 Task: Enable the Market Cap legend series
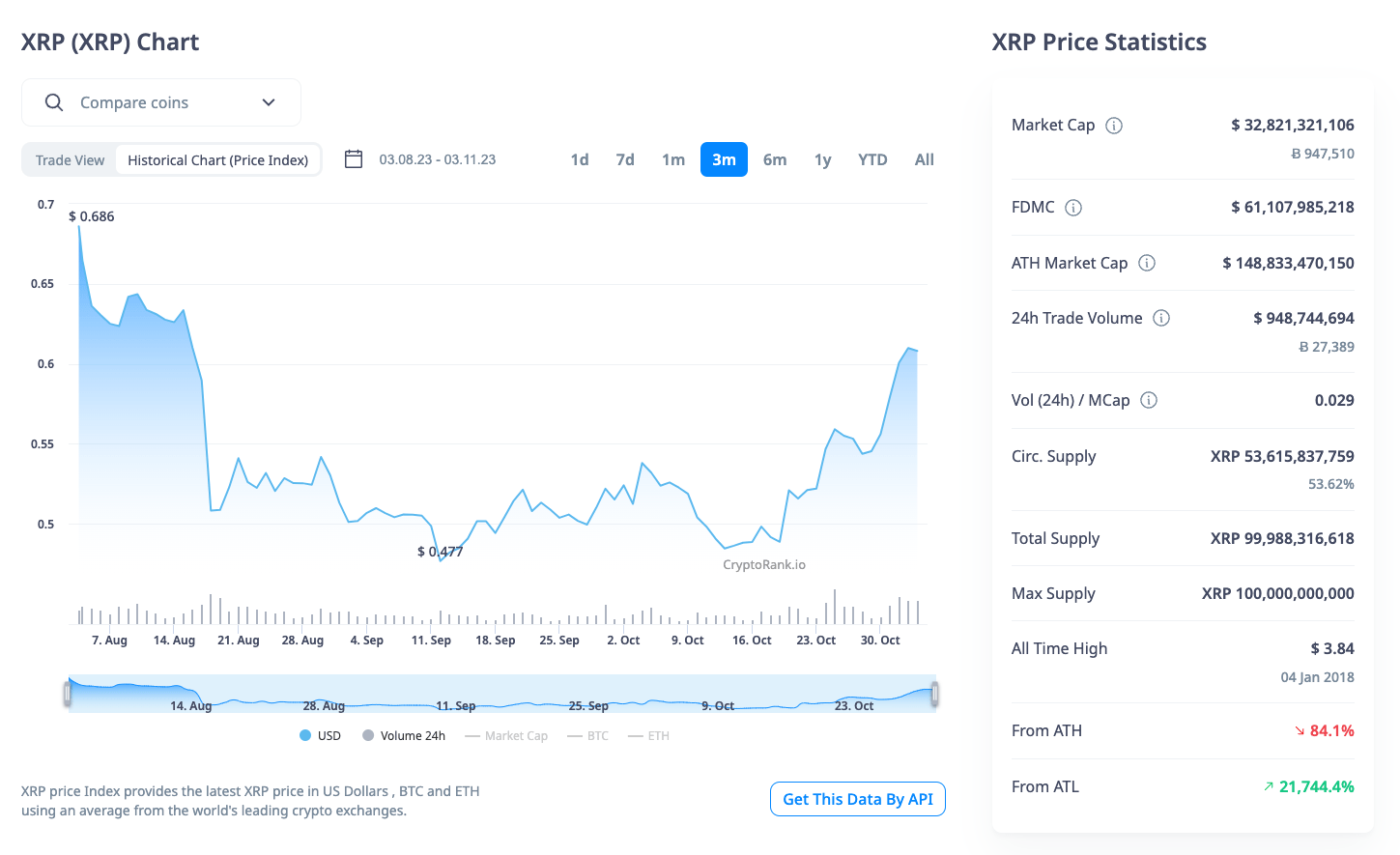pyautogui.click(x=506, y=736)
